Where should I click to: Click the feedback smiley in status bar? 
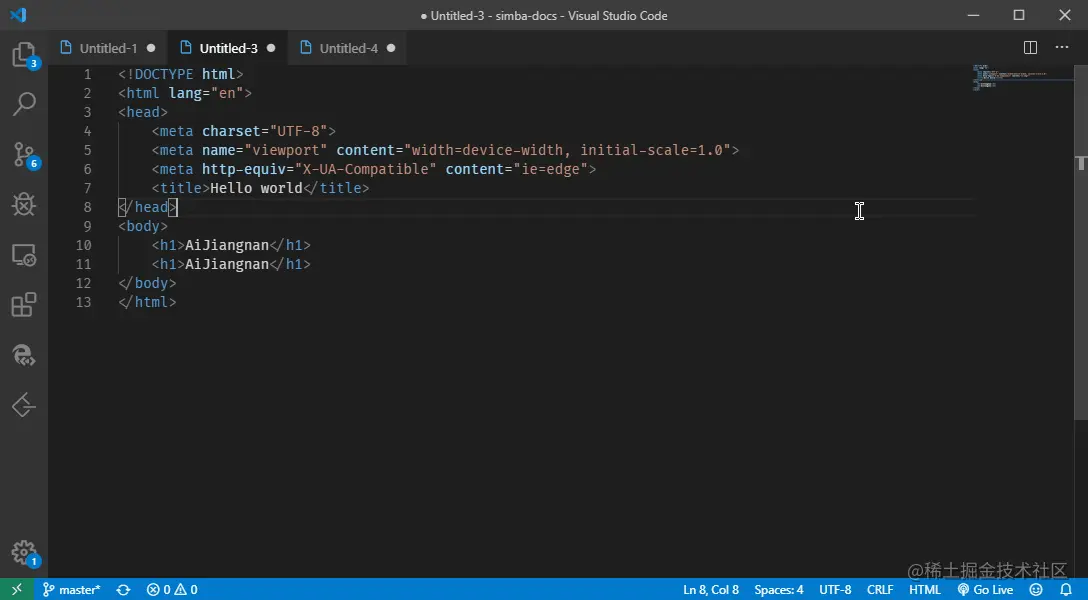click(x=1036, y=590)
